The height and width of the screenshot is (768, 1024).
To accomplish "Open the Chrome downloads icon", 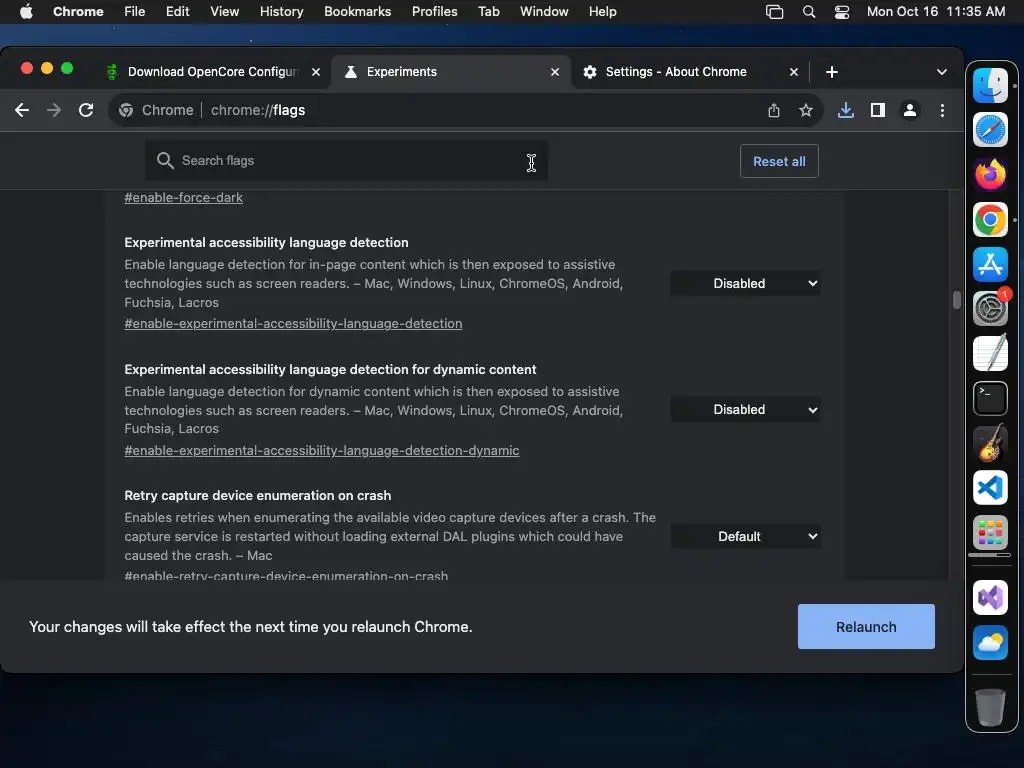I will [x=846, y=110].
